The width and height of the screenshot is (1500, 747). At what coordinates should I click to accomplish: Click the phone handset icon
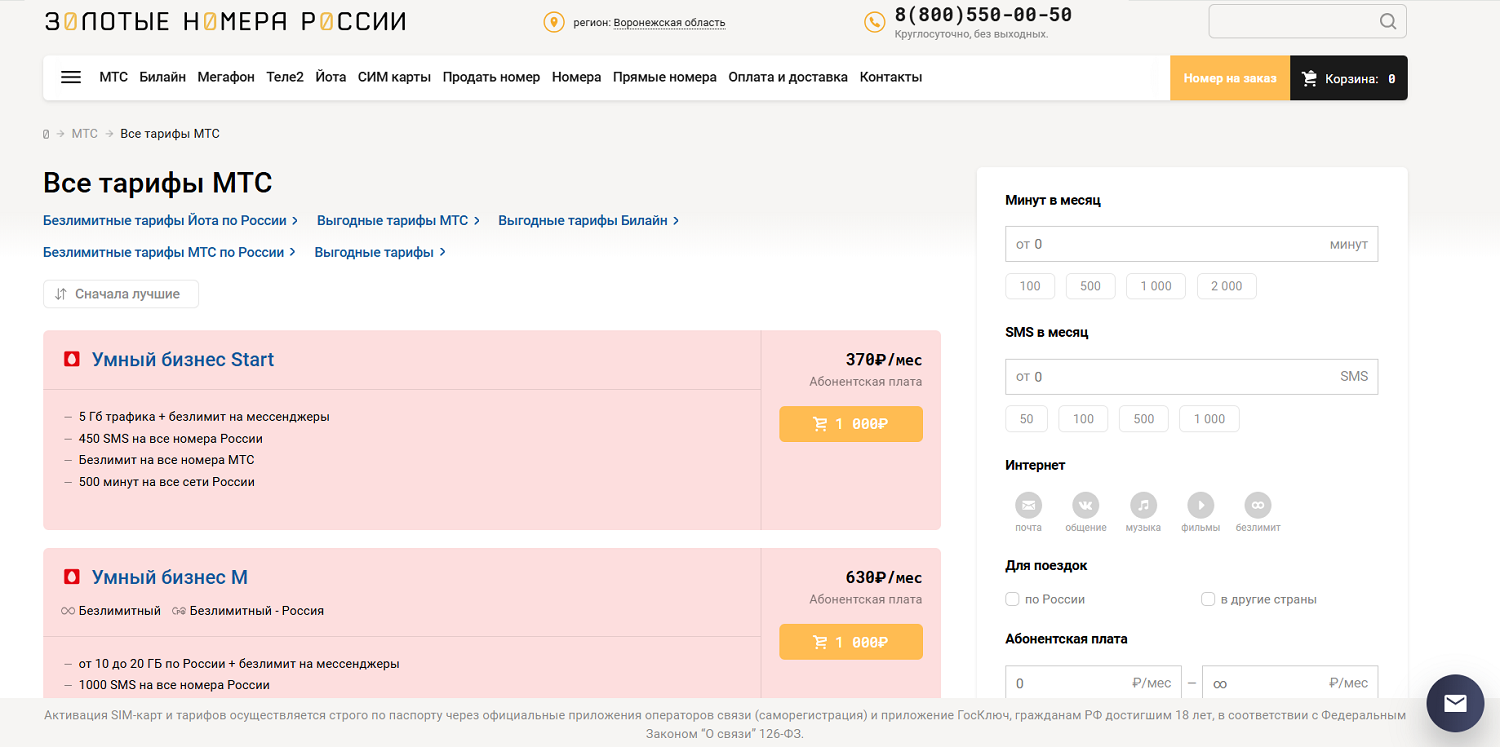(x=874, y=22)
